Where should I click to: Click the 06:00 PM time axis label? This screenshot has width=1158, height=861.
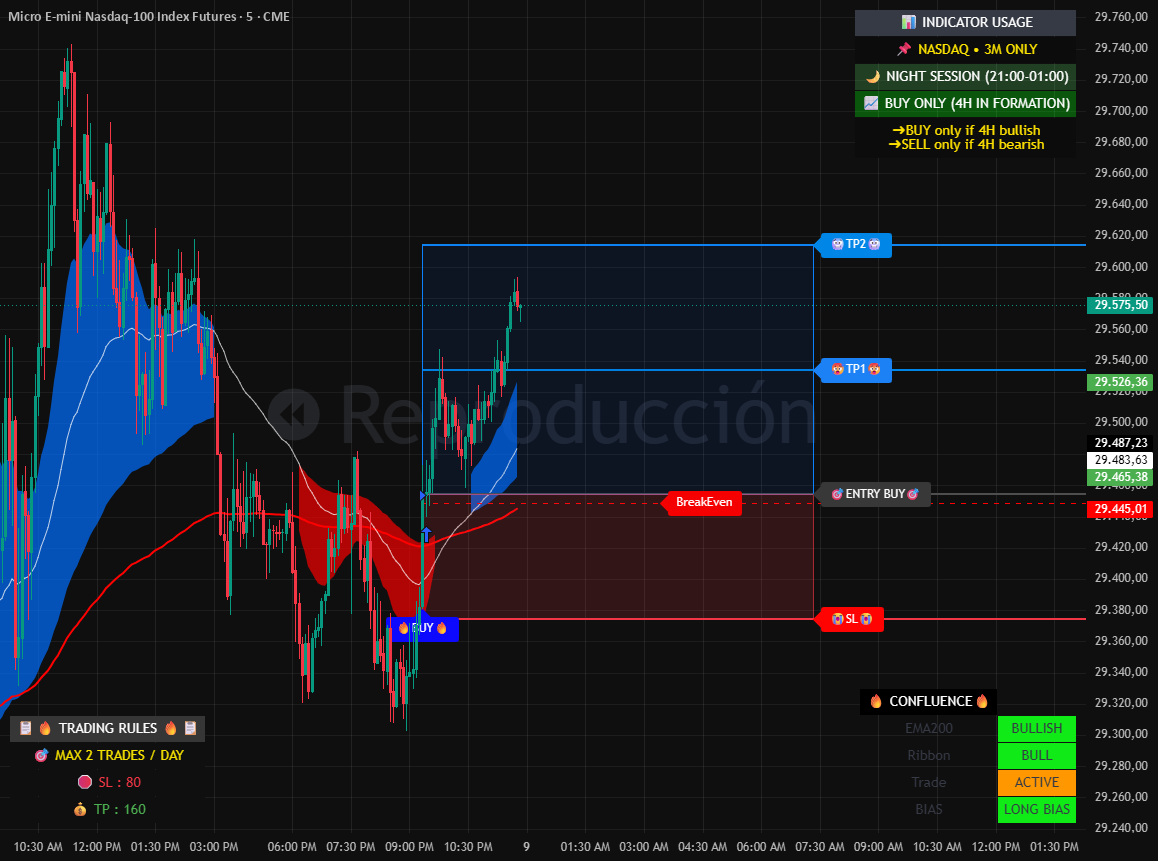[x=292, y=846]
